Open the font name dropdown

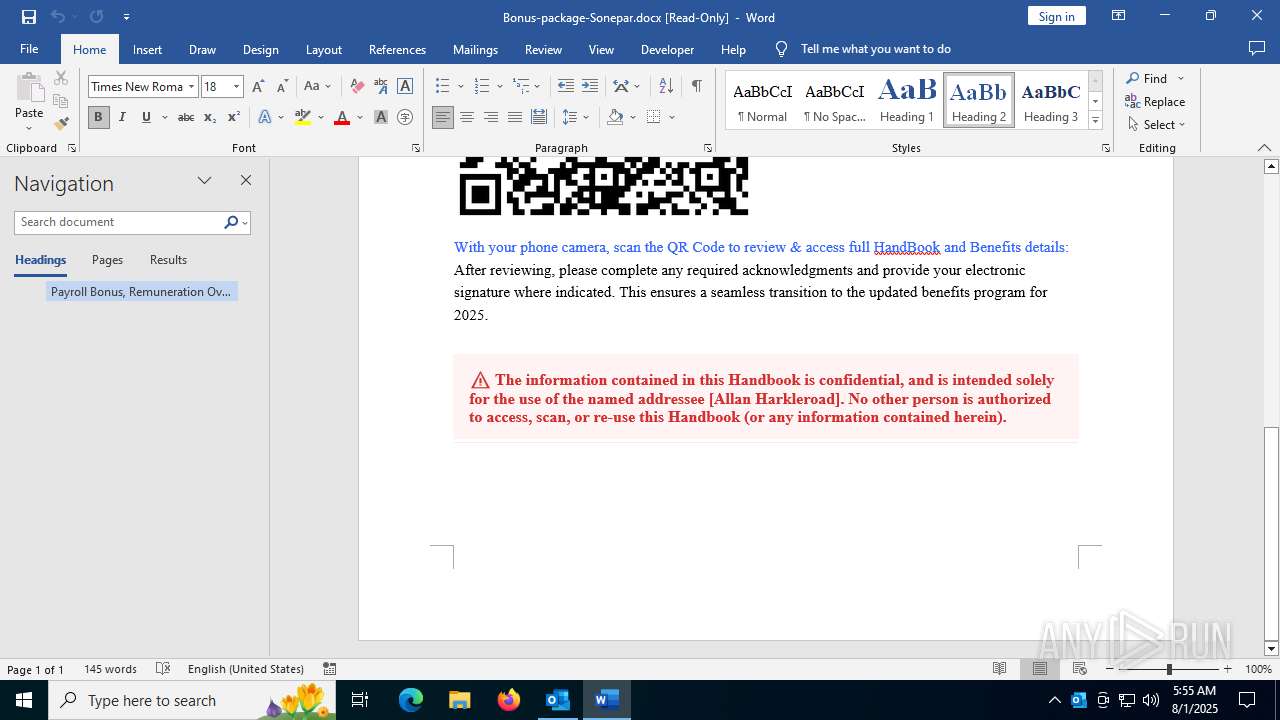pyautogui.click(x=191, y=87)
